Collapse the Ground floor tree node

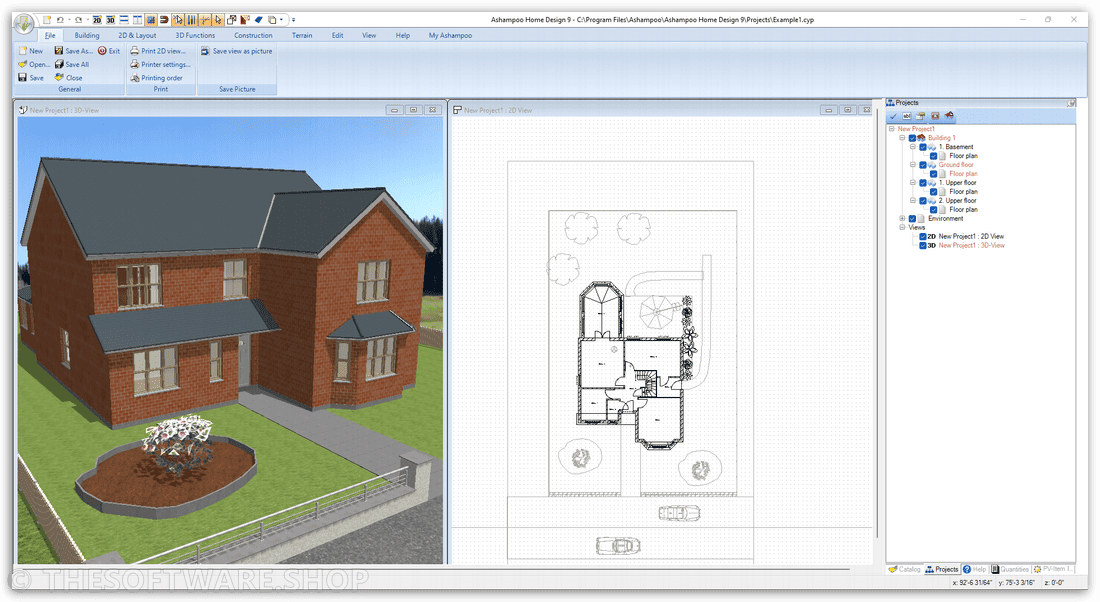(913, 165)
